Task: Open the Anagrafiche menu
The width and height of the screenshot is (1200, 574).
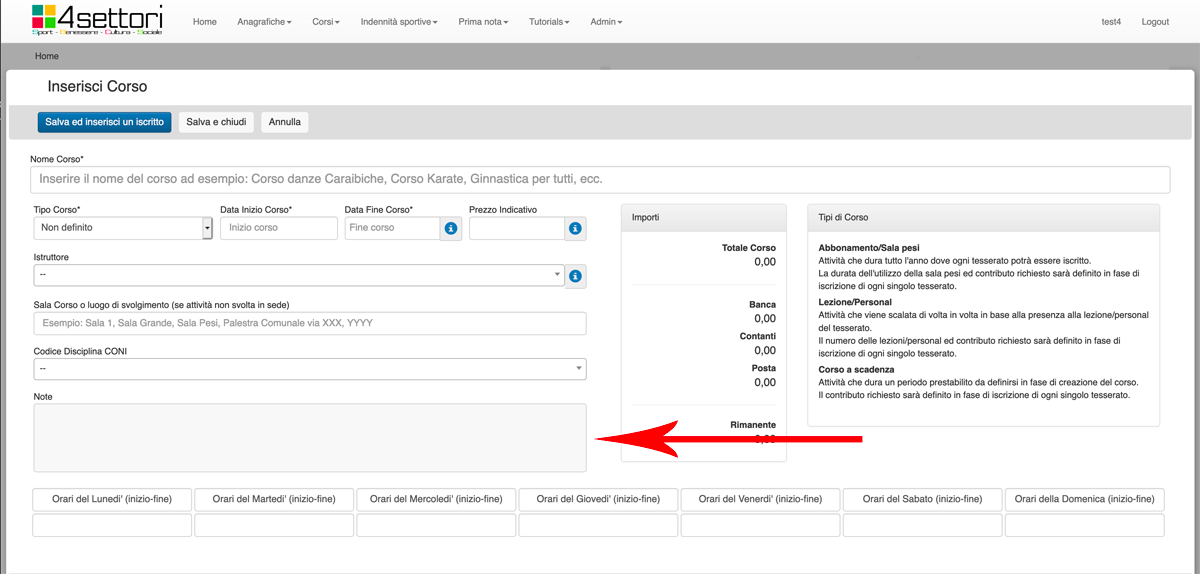Action: pos(264,22)
